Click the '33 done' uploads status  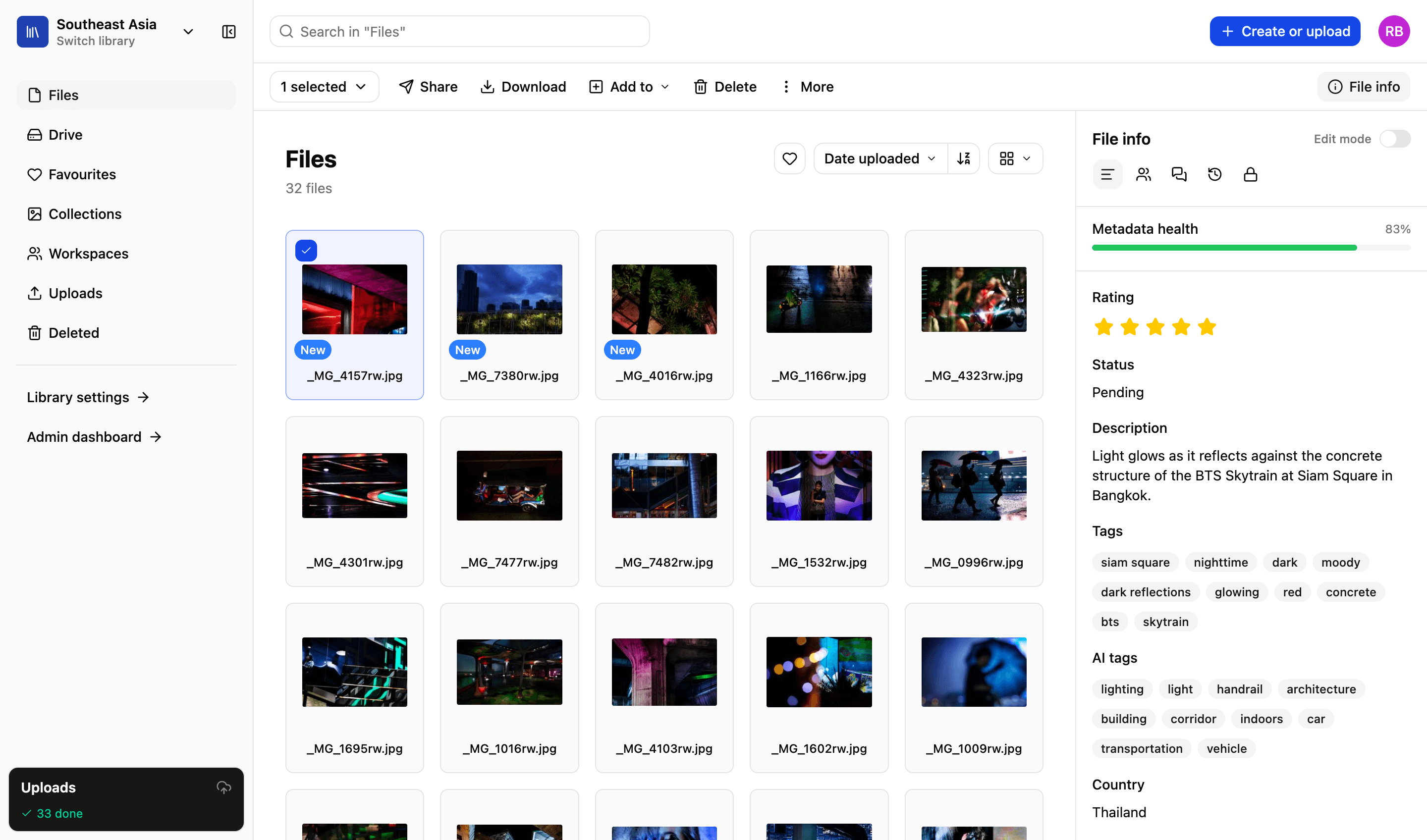click(52, 813)
